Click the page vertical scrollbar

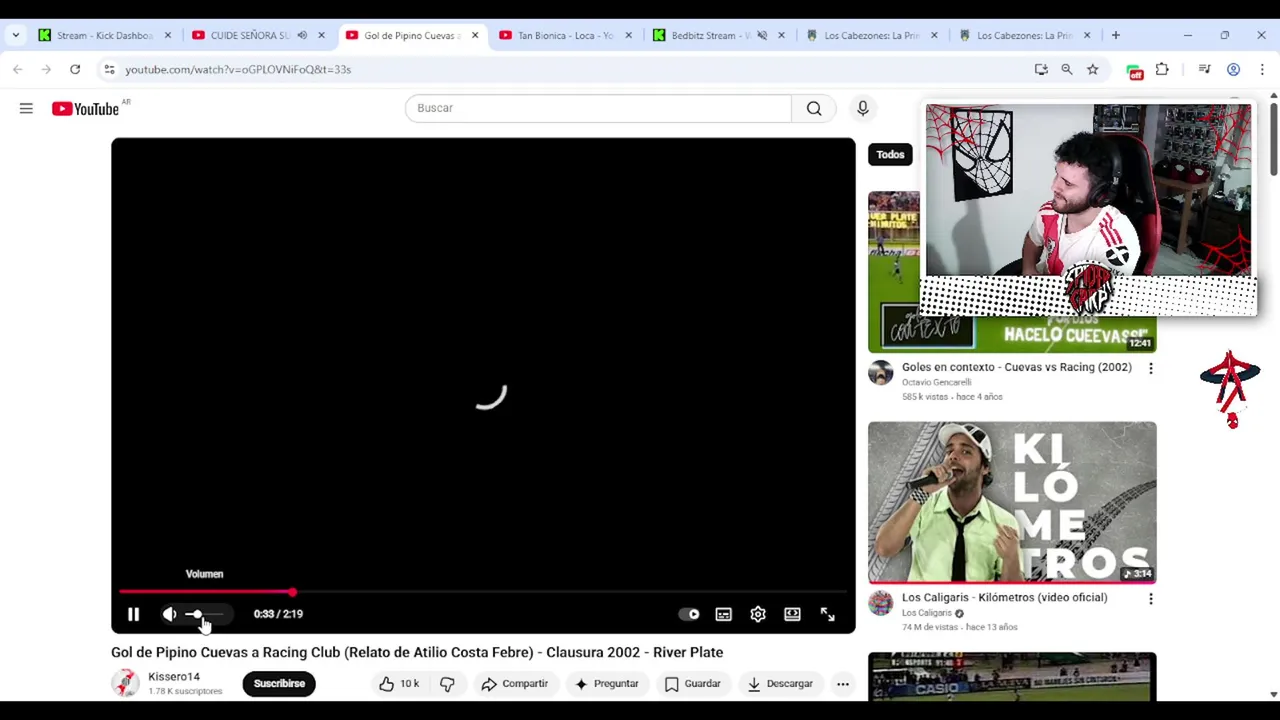pos(1273,138)
